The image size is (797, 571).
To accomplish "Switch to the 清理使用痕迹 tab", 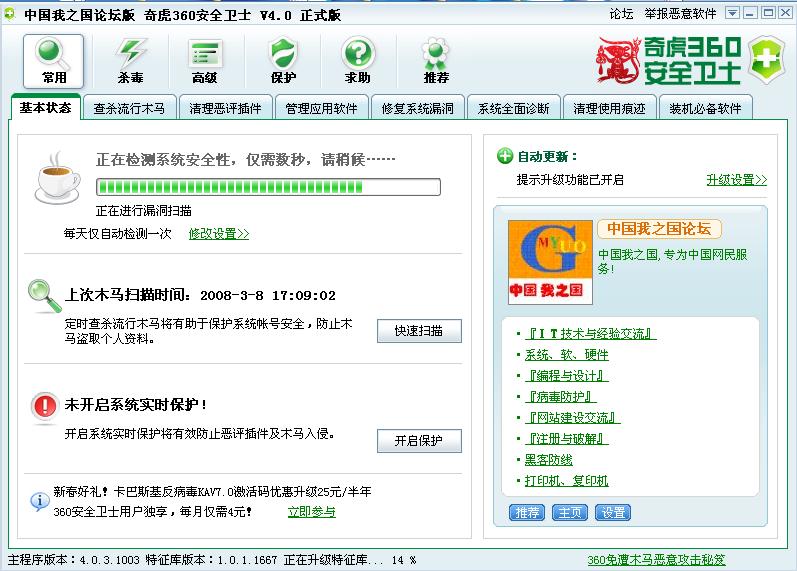I will point(609,108).
